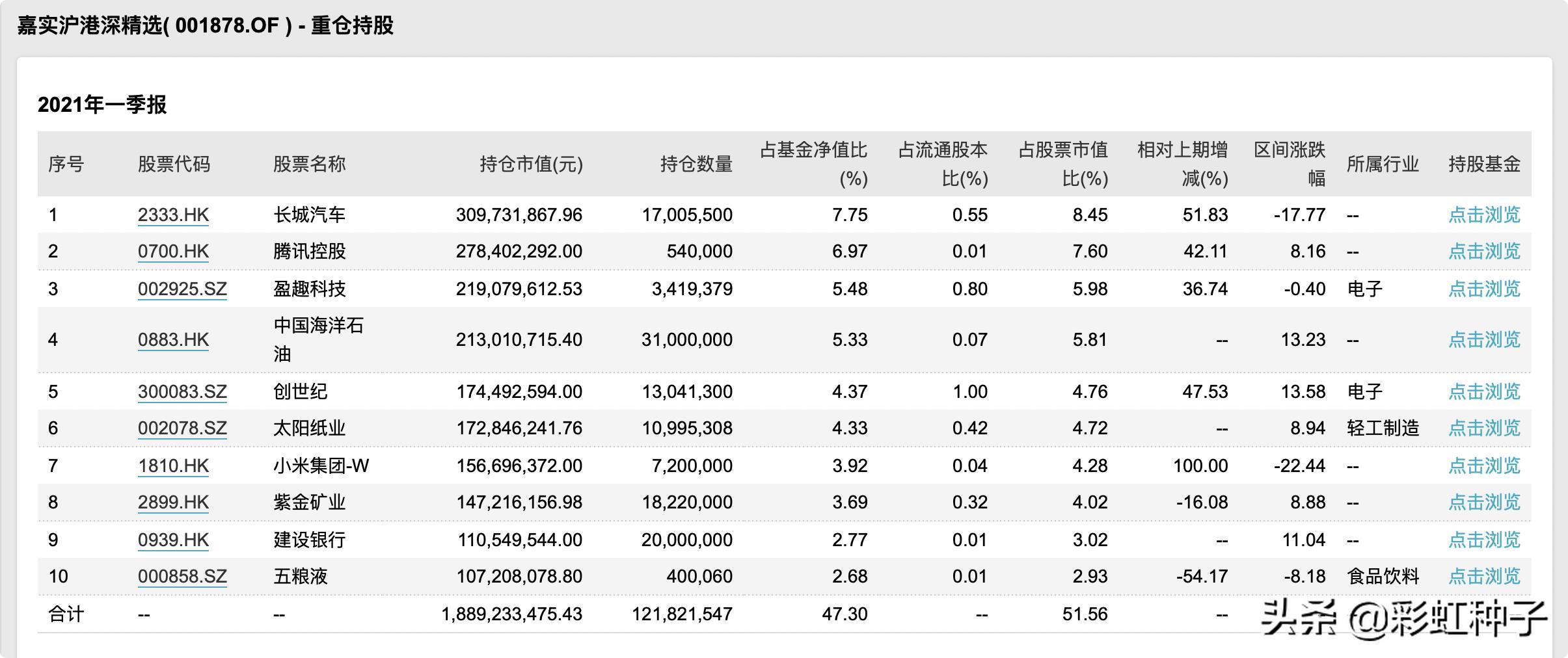Open the 2333.HK stock code link
Viewport: 1568px width, 658px height.
[x=173, y=215]
